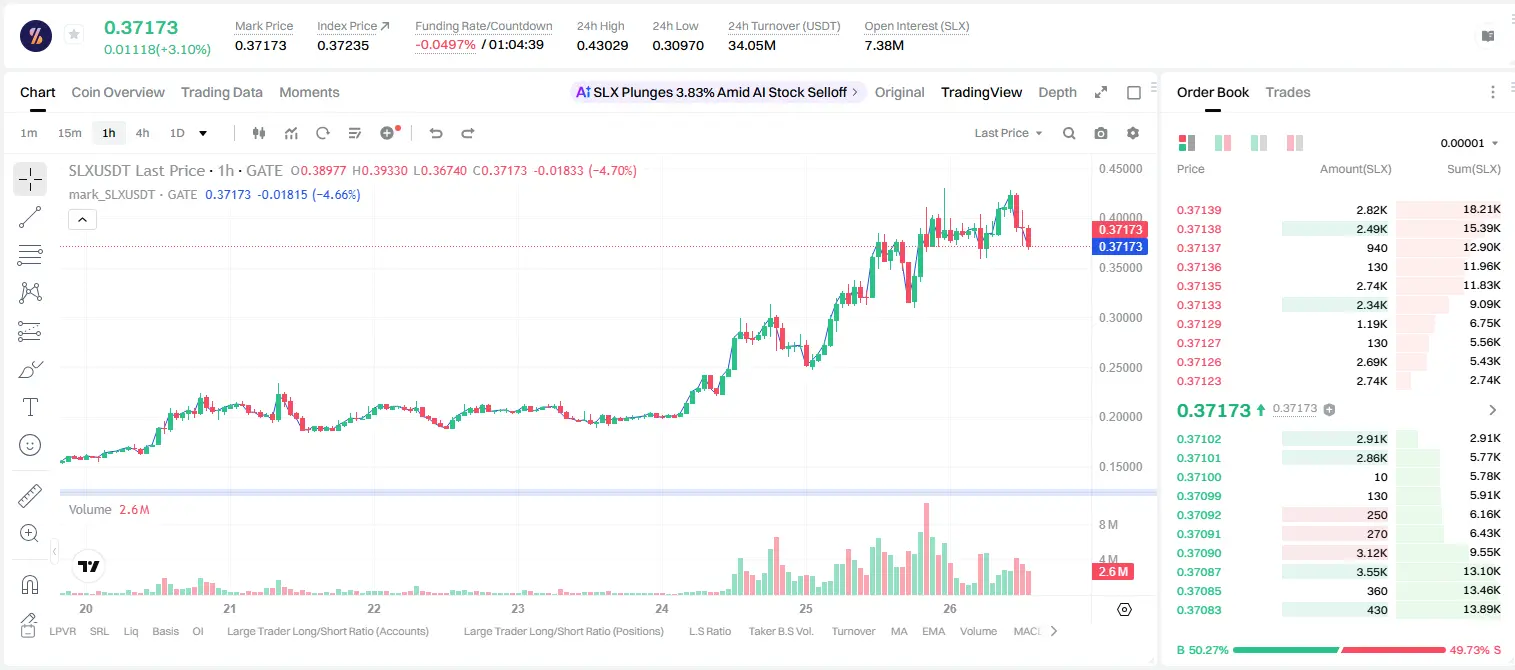The height and width of the screenshot is (670, 1515).
Task: Toggle the square layout box icon
Action: point(1134,92)
